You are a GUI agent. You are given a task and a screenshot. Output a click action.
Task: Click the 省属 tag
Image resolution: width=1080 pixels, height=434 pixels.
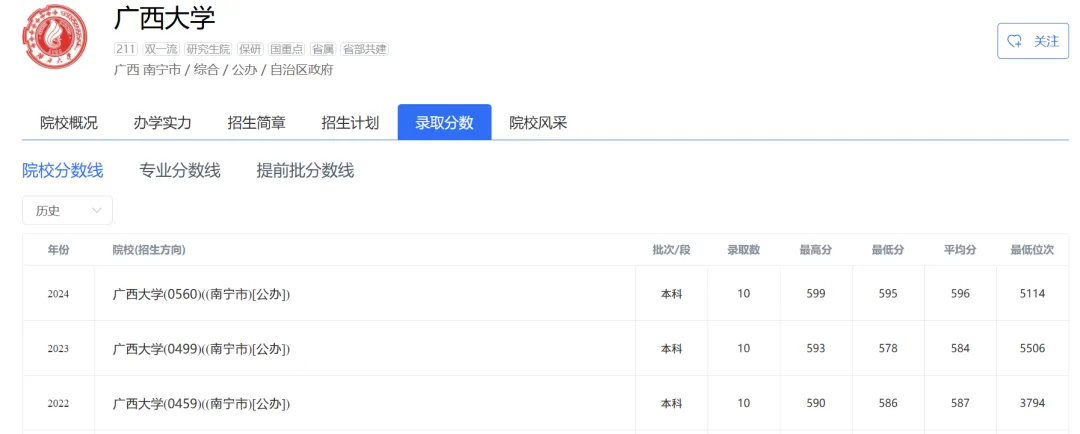323,50
